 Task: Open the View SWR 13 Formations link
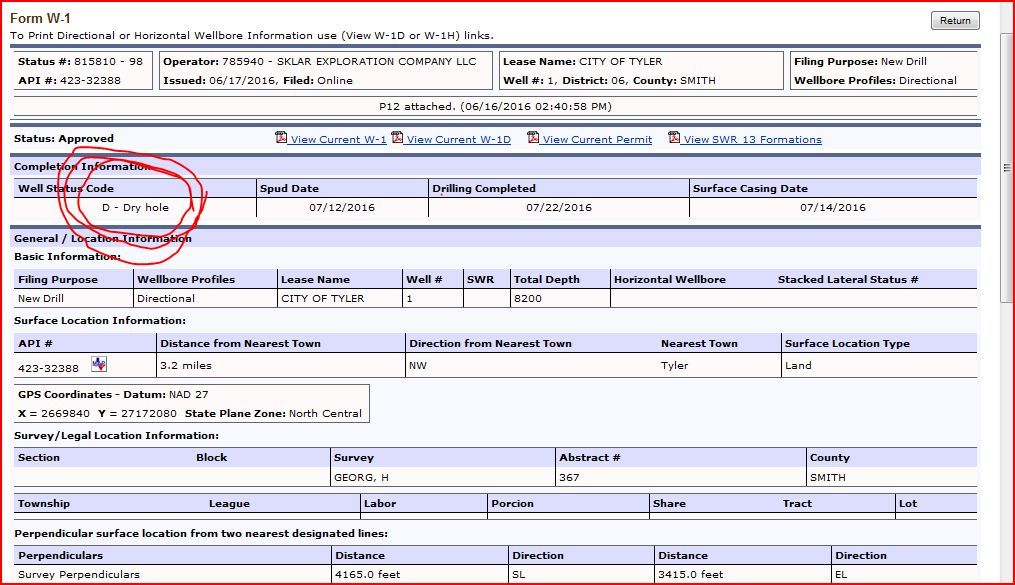pyautogui.click(x=753, y=139)
